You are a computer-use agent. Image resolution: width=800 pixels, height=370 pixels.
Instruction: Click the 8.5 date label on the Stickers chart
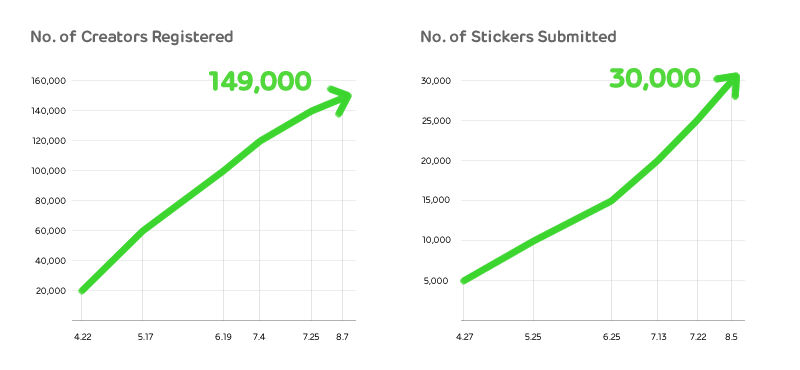tap(732, 337)
